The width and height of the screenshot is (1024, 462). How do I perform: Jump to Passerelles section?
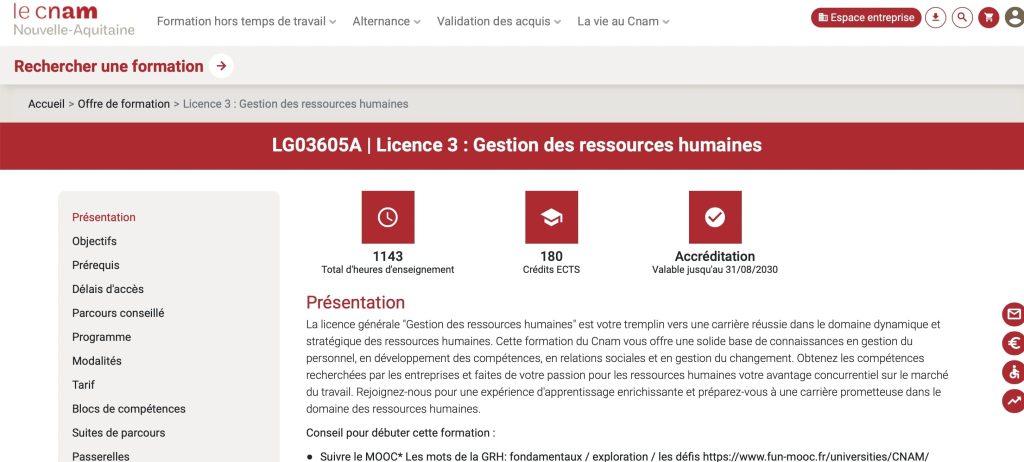click(x=101, y=456)
